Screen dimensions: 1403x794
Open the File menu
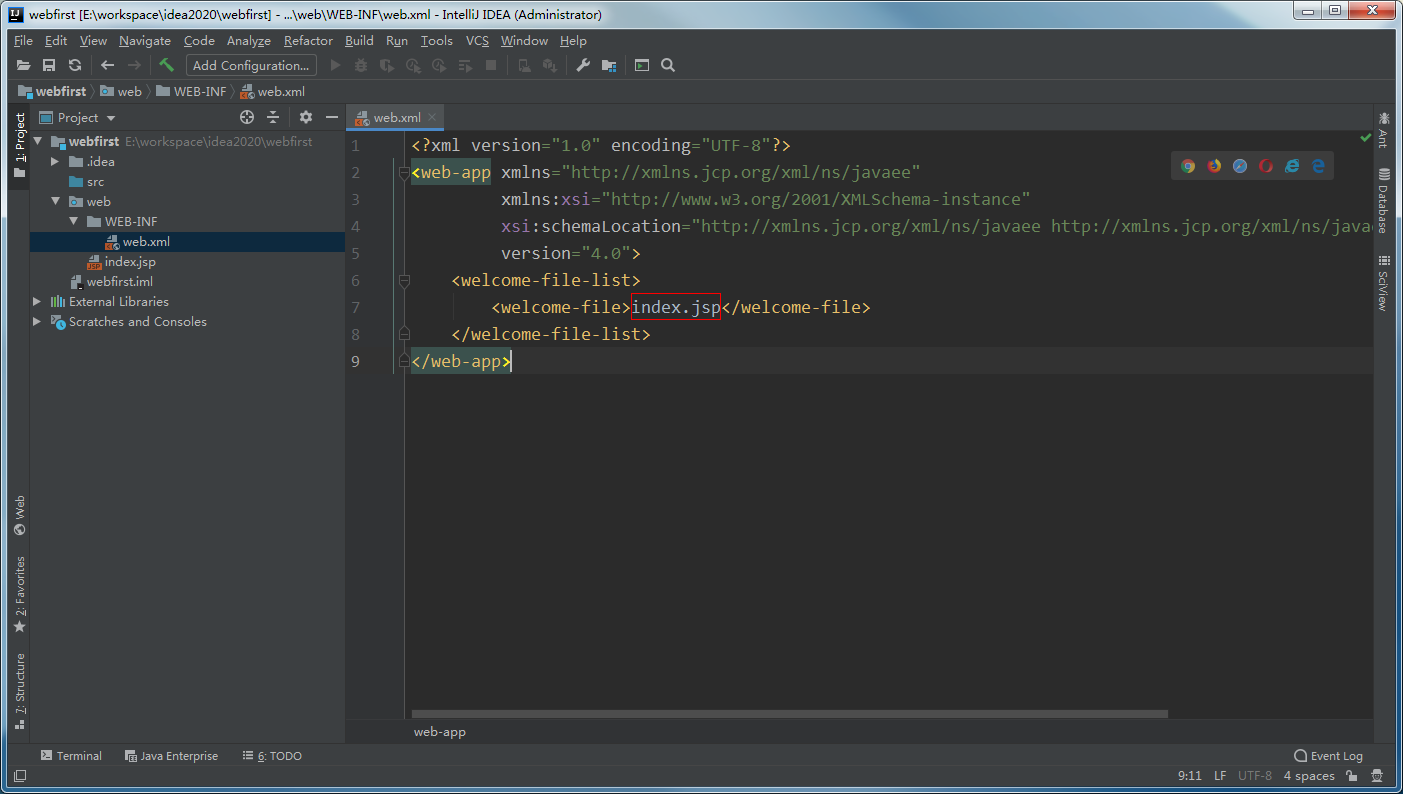(x=24, y=41)
